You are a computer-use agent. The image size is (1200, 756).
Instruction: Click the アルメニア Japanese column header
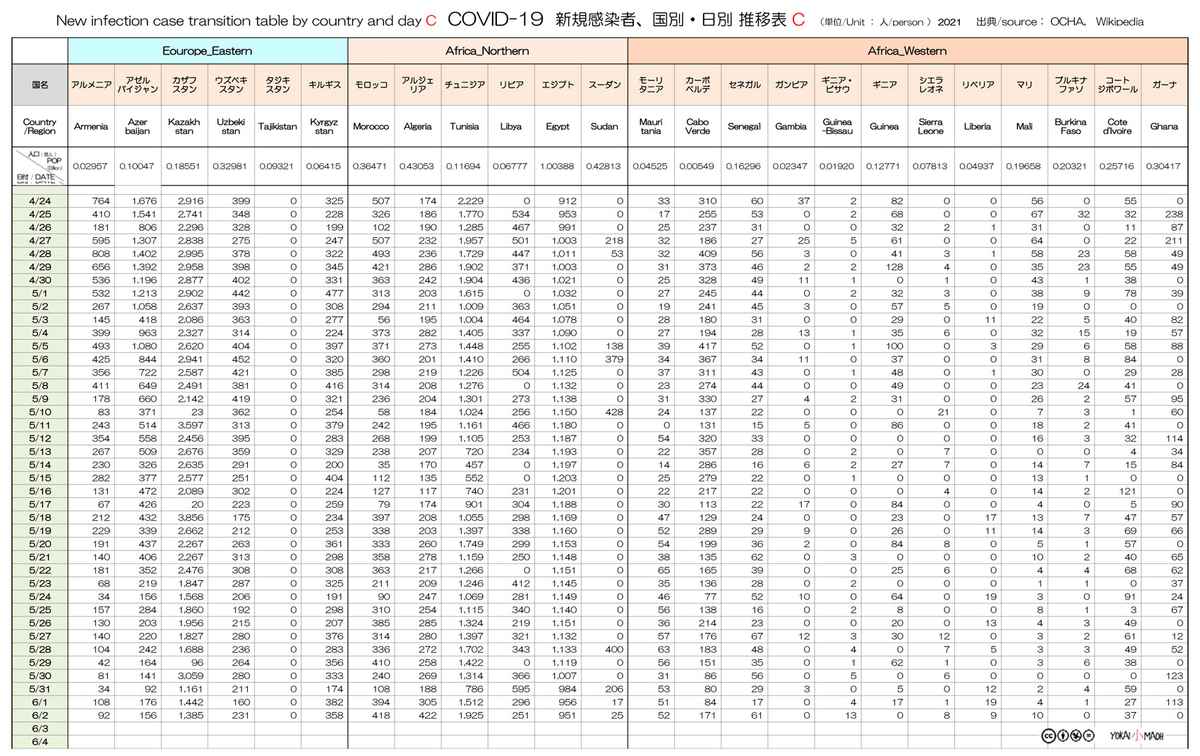92,85
